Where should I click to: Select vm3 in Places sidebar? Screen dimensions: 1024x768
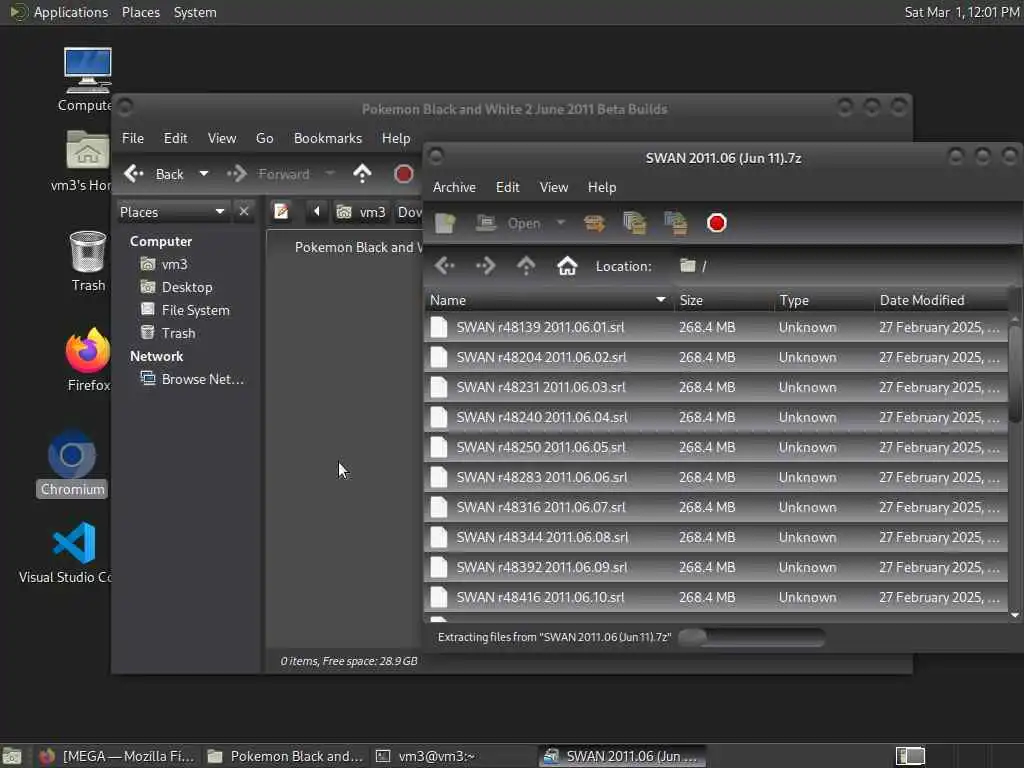tap(165, 264)
